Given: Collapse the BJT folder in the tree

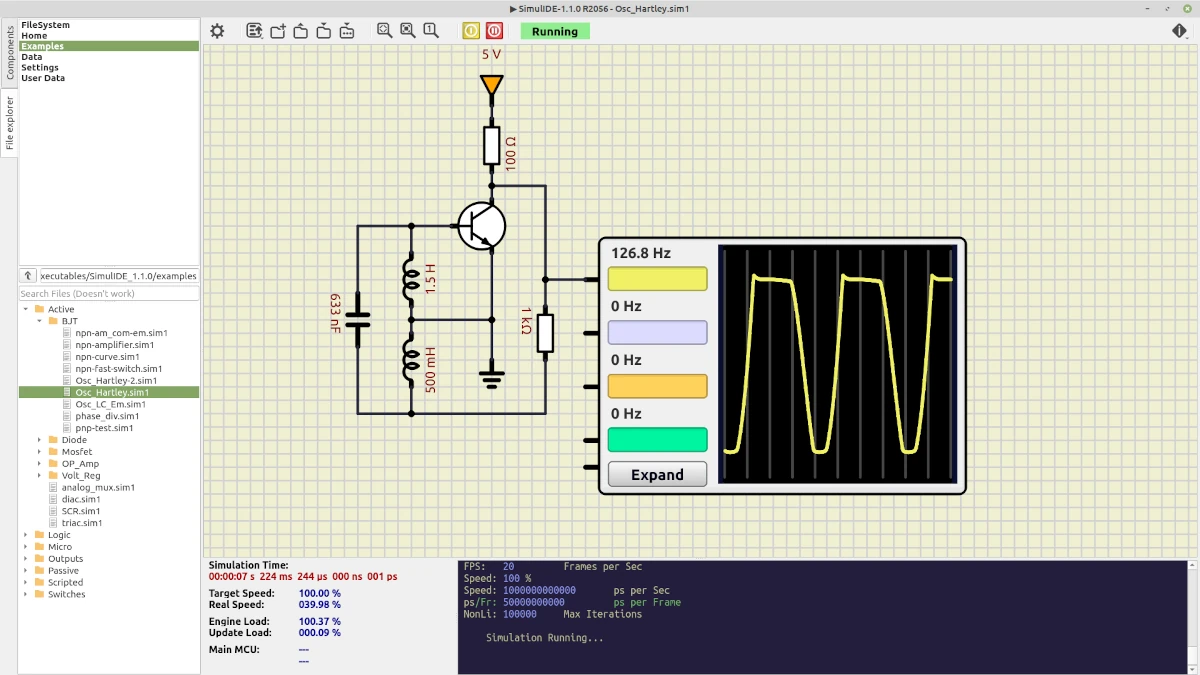Looking at the screenshot, I should click(x=40, y=321).
